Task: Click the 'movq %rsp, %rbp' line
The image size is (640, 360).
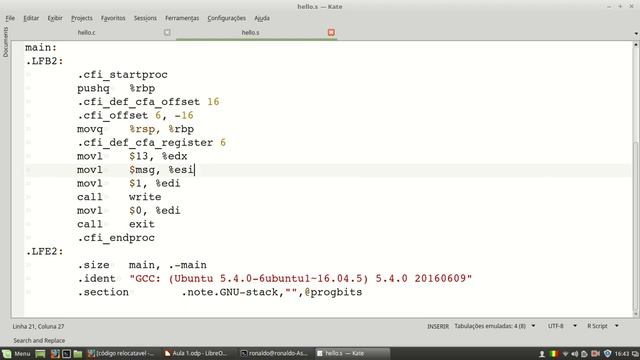Action: 136,129
